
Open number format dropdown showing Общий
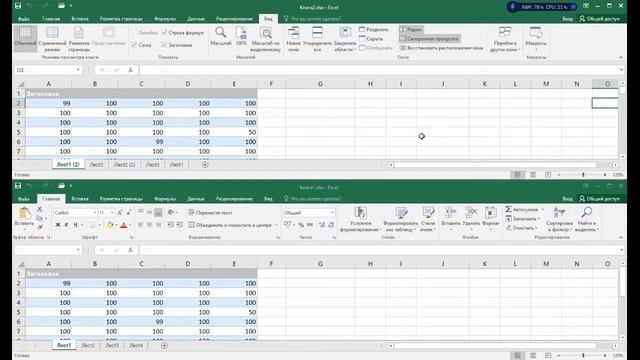tap(332, 213)
